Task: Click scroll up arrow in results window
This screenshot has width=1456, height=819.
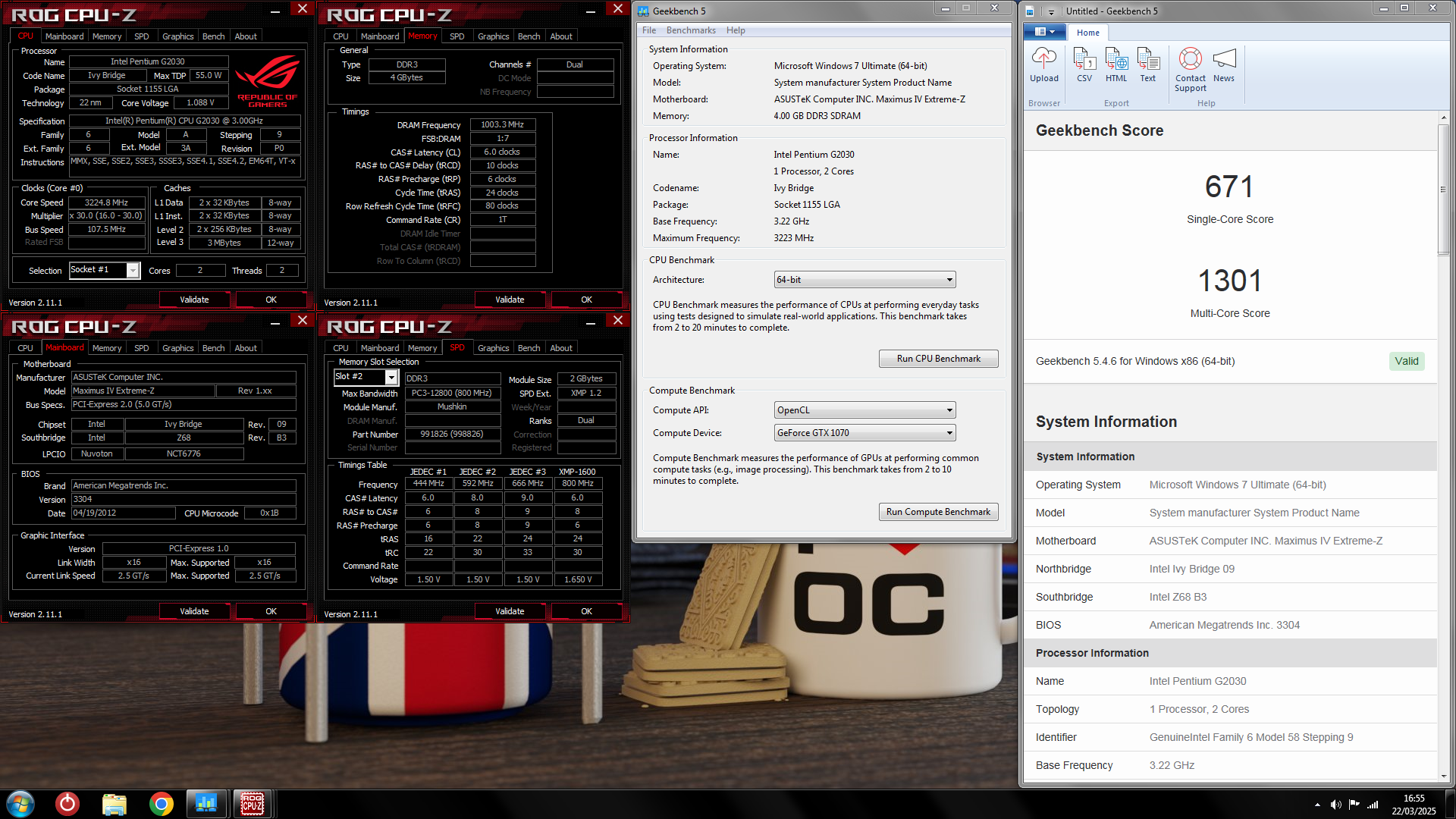Action: click(x=1443, y=118)
